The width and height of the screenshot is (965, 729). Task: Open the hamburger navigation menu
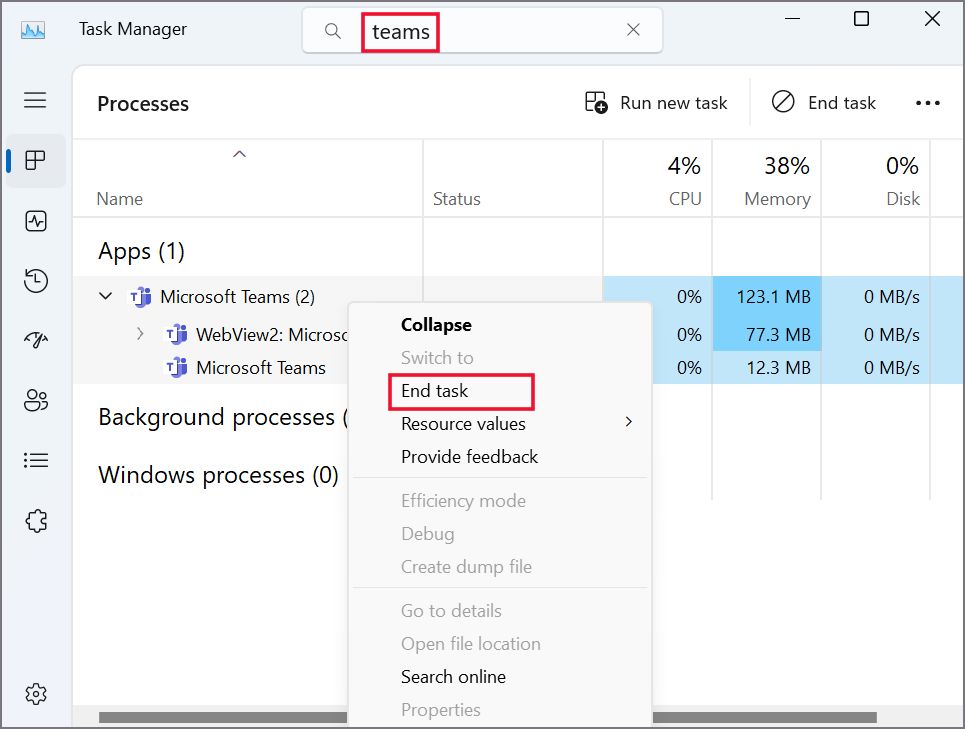[35, 100]
